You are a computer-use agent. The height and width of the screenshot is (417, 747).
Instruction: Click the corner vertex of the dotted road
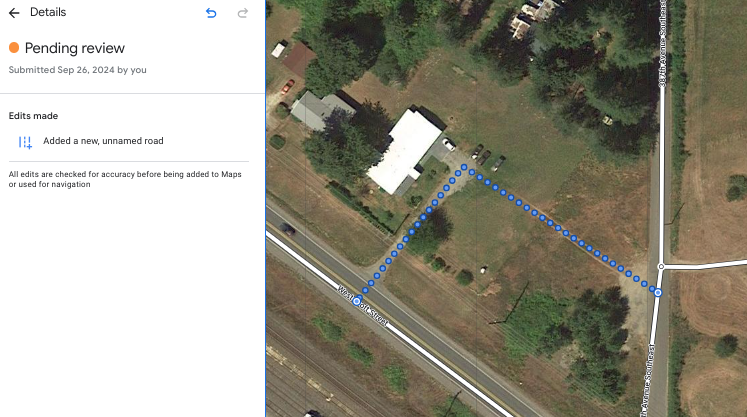click(x=464, y=167)
